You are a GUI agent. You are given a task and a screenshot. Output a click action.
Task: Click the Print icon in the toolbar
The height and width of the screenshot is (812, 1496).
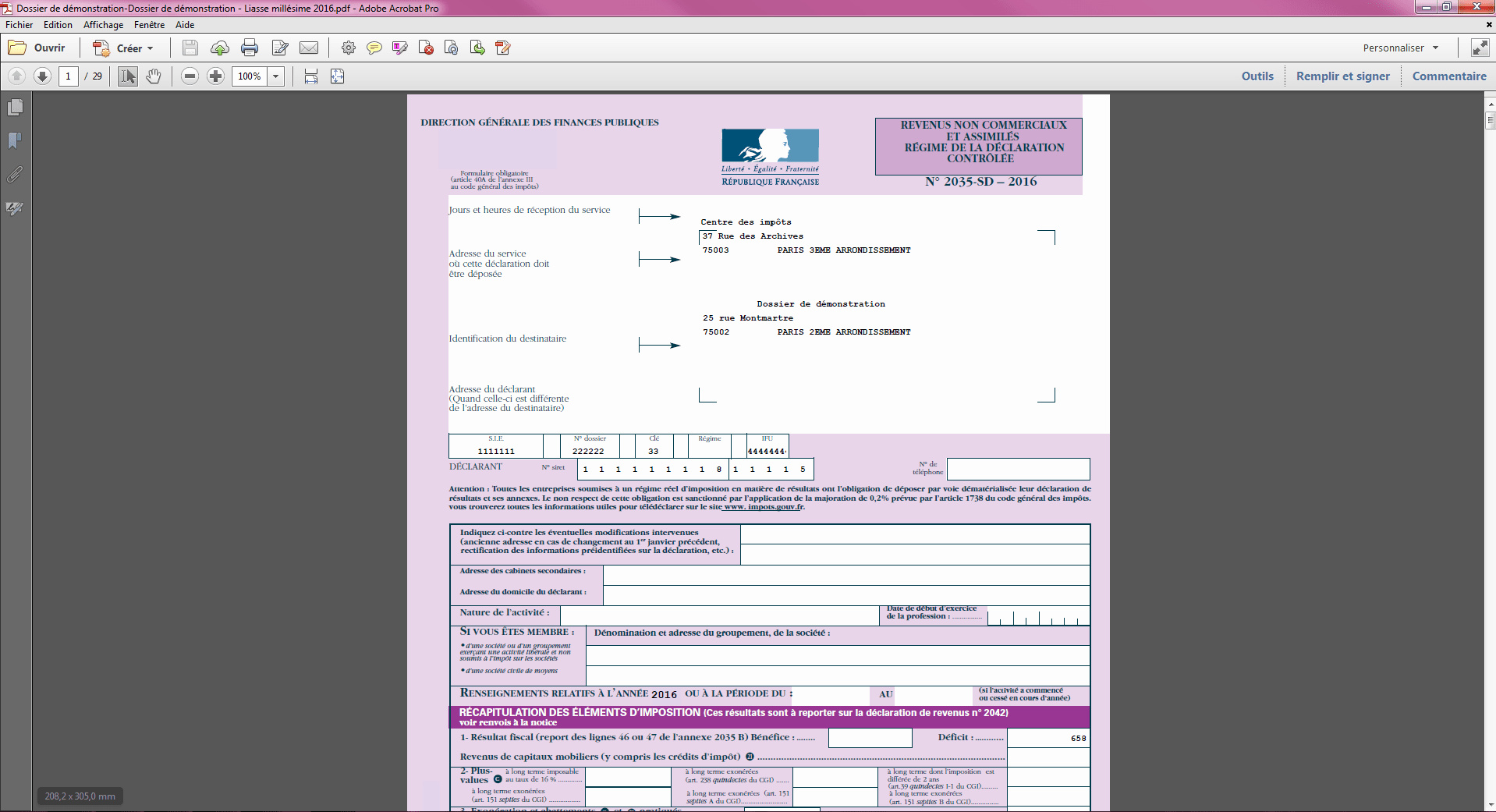[x=250, y=48]
